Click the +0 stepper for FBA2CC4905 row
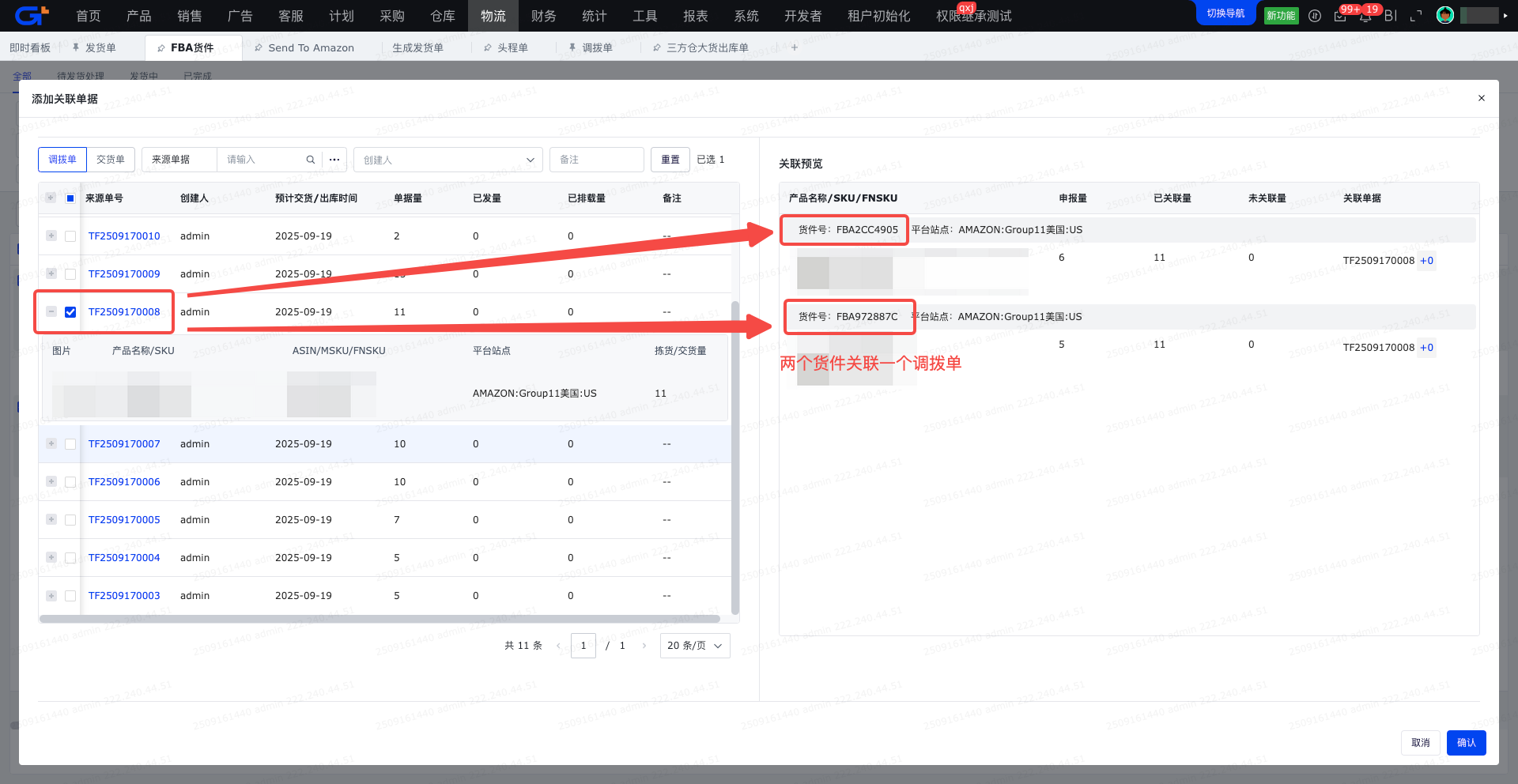The width and height of the screenshot is (1518, 784). (1426, 261)
